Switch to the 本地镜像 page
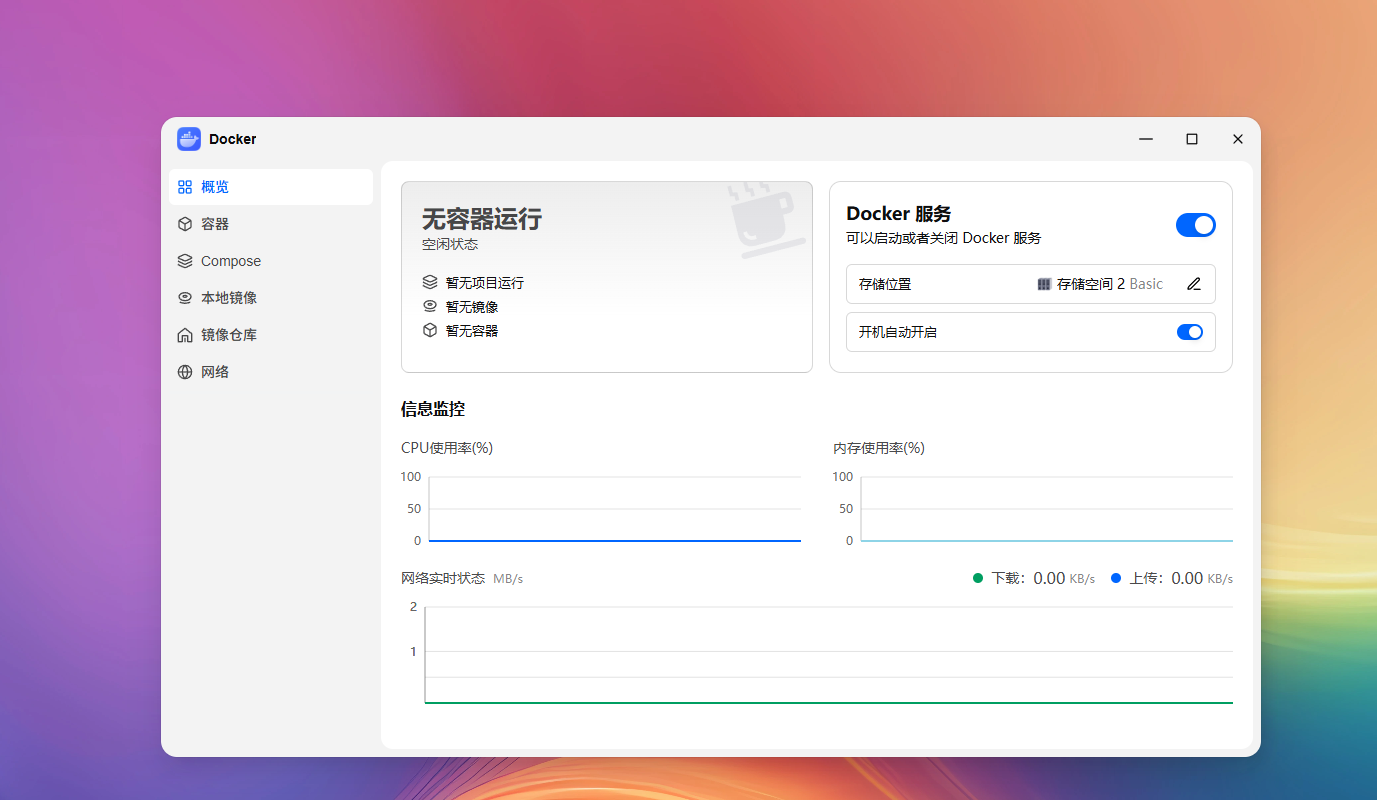1377x800 pixels. click(x=271, y=298)
